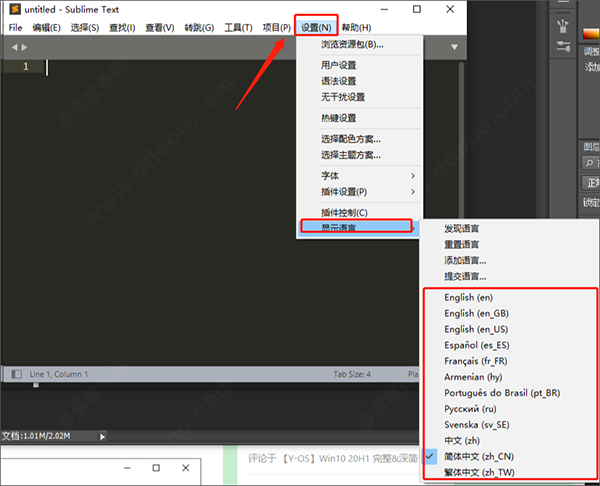Switch language to English (en_US)
Viewport: 600px width, 486px height.
[x=509, y=329]
